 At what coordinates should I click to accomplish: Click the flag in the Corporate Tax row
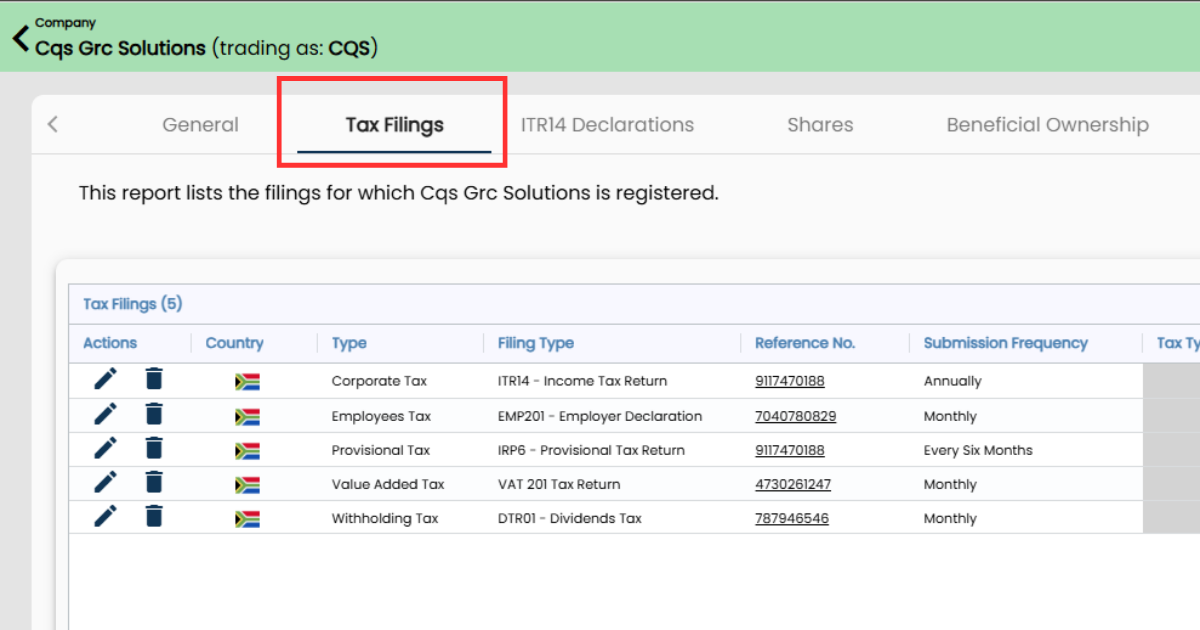(x=247, y=382)
